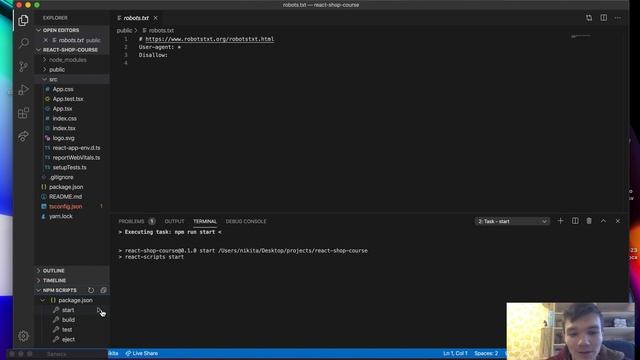Collapse the REACT-SHOP-COURSE folder section

point(38,50)
